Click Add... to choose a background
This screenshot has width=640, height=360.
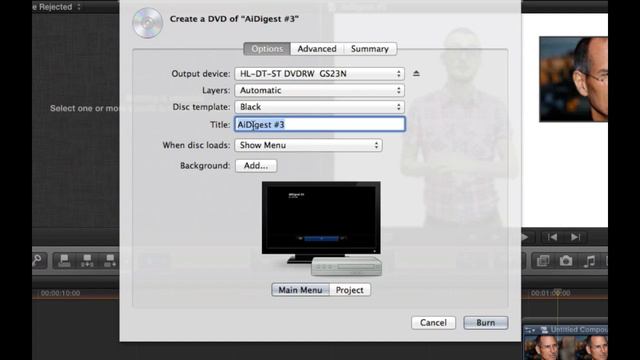click(x=256, y=166)
